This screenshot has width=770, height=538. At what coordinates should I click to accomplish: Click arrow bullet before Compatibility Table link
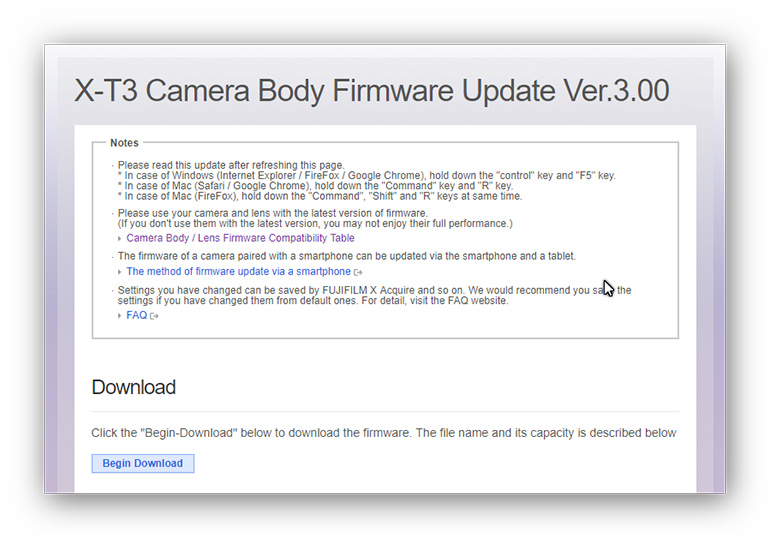pos(120,239)
